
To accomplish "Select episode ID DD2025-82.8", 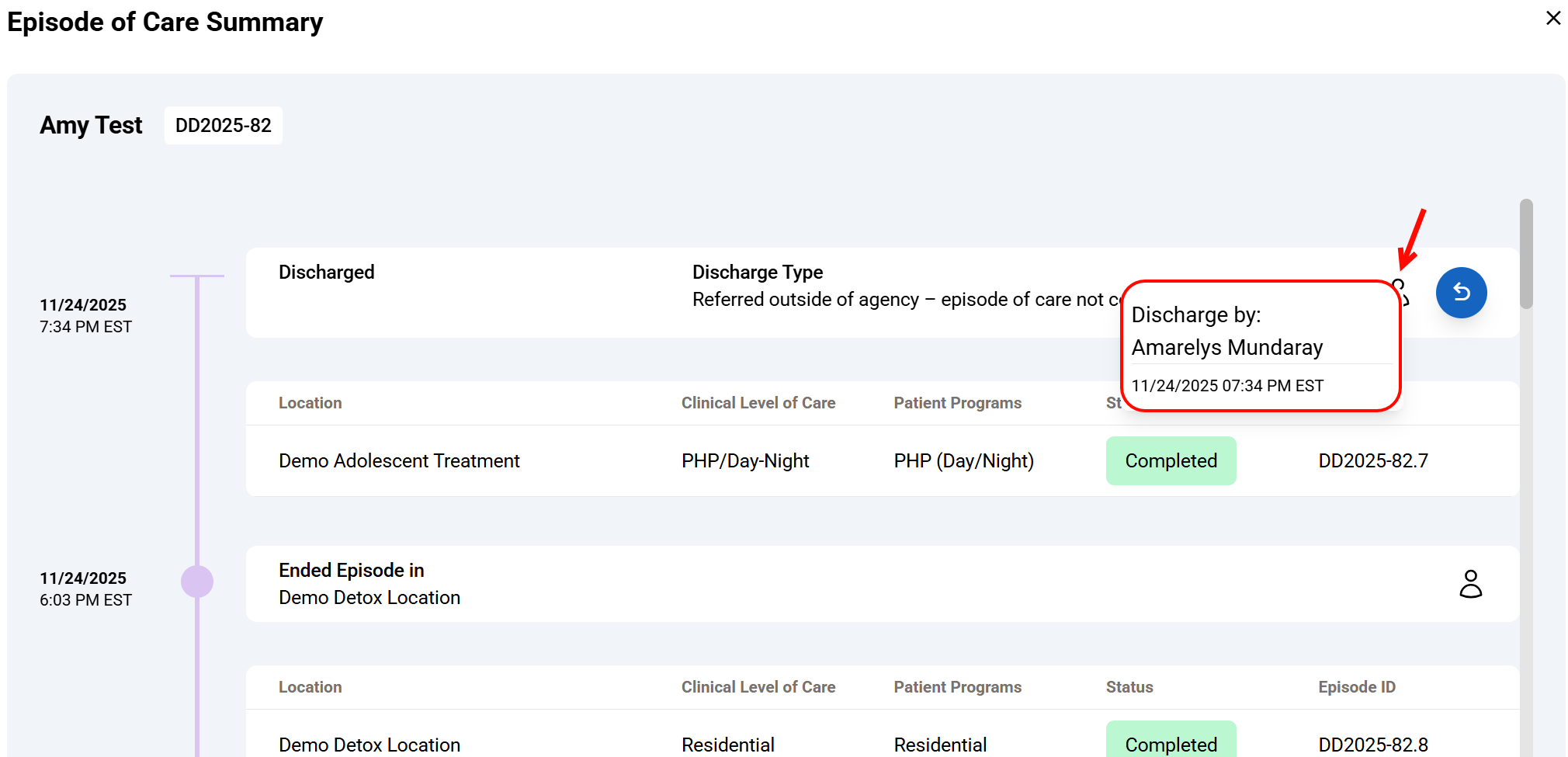I will [x=1372, y=745].
